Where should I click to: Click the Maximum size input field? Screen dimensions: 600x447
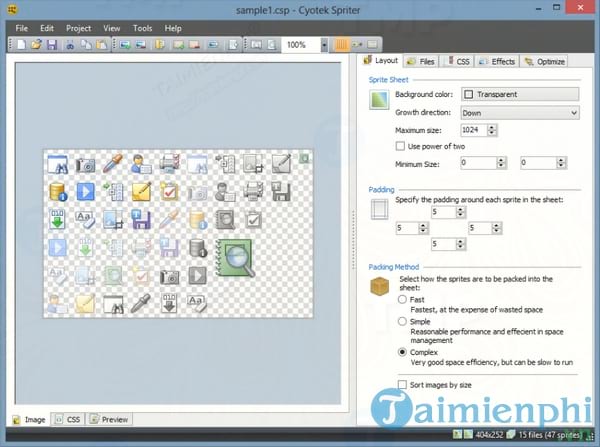473,130
